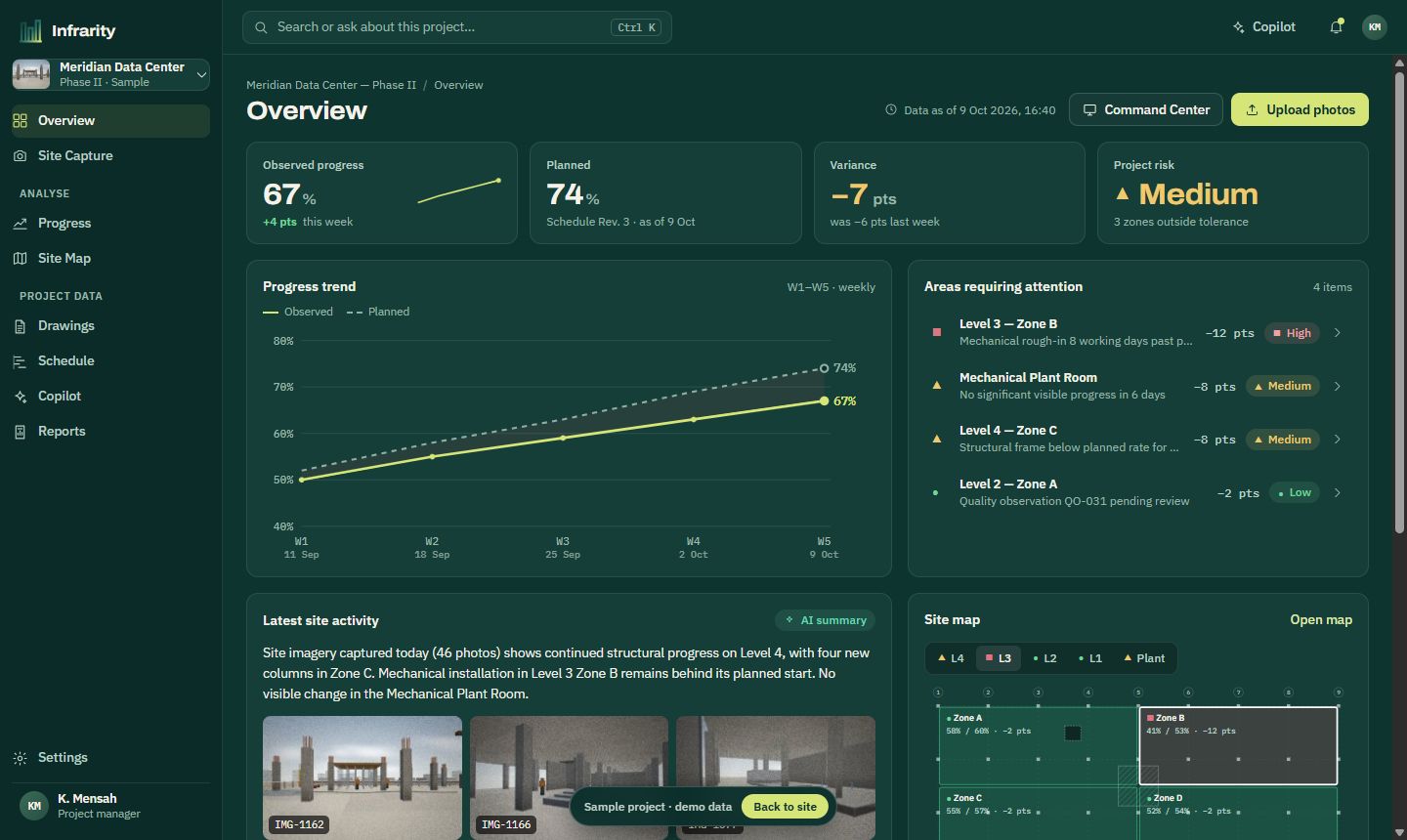Open Schedule icon in sidebar
The width and height of the screenshot is (1407, 840).
click(x=21, y=361)
